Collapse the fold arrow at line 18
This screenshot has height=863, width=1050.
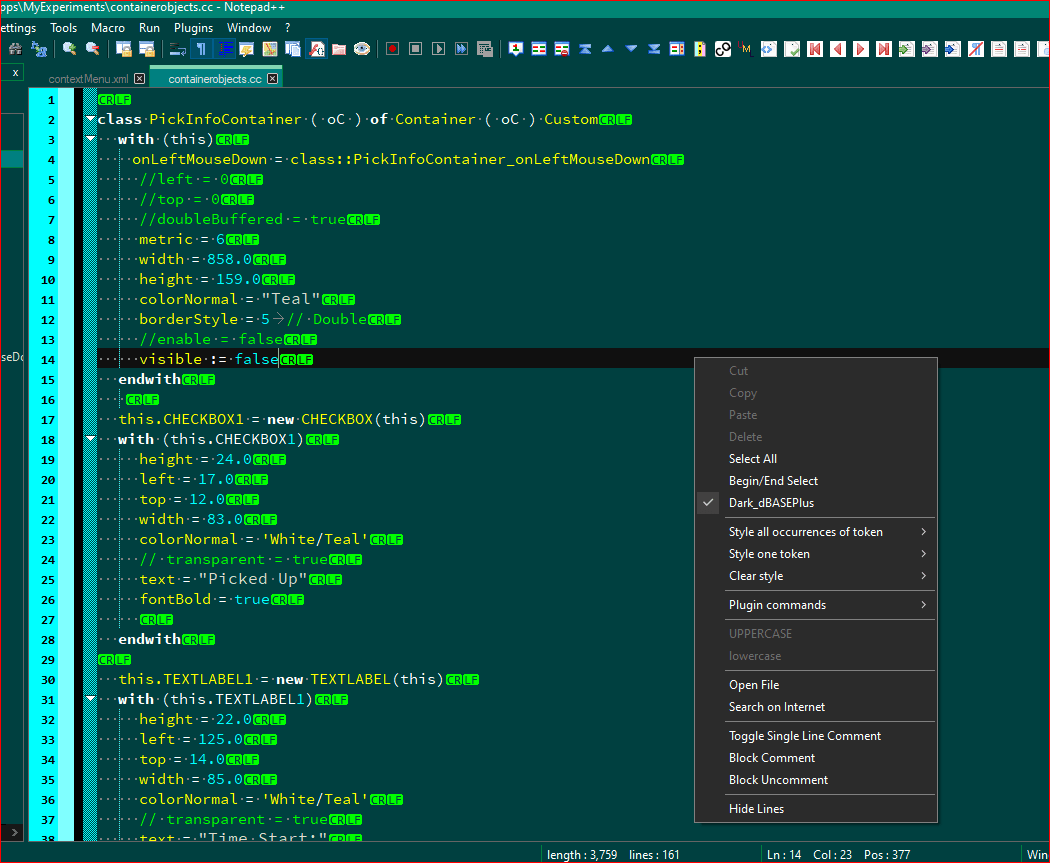[89, 438]
